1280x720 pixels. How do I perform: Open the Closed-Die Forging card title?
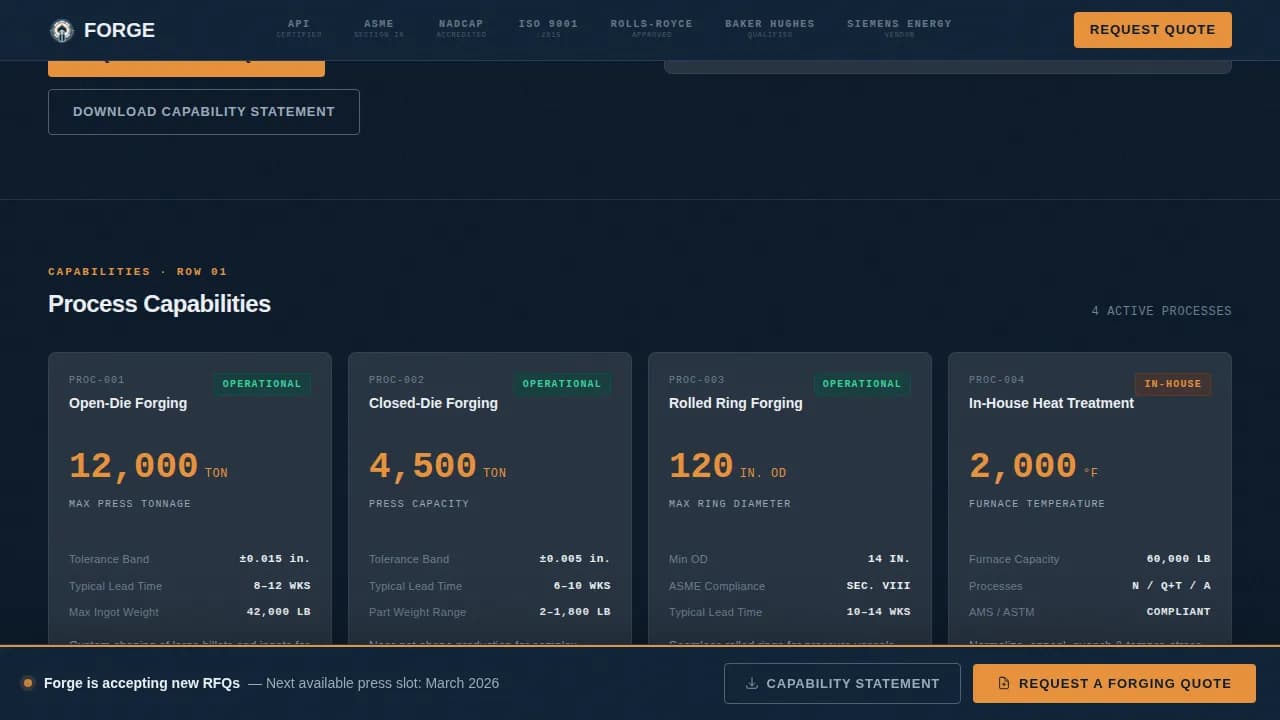click(433, 403)
